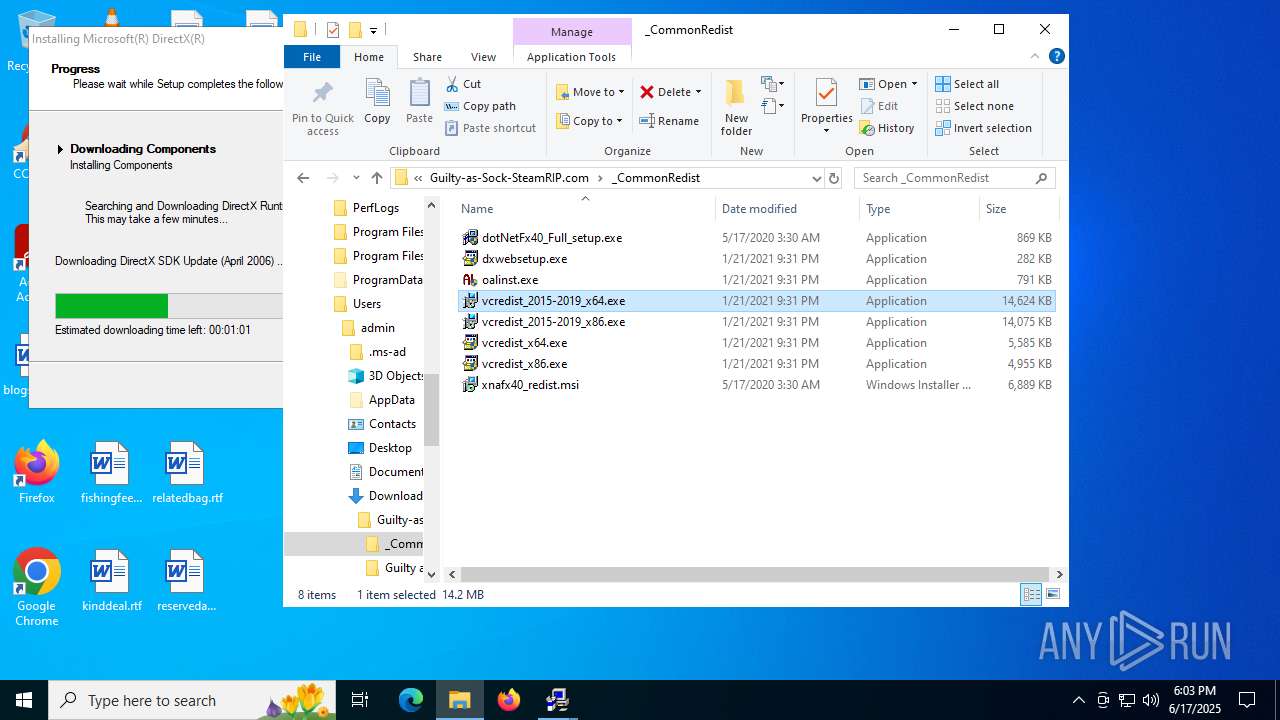Sort by Date modified column

[788, 209]
